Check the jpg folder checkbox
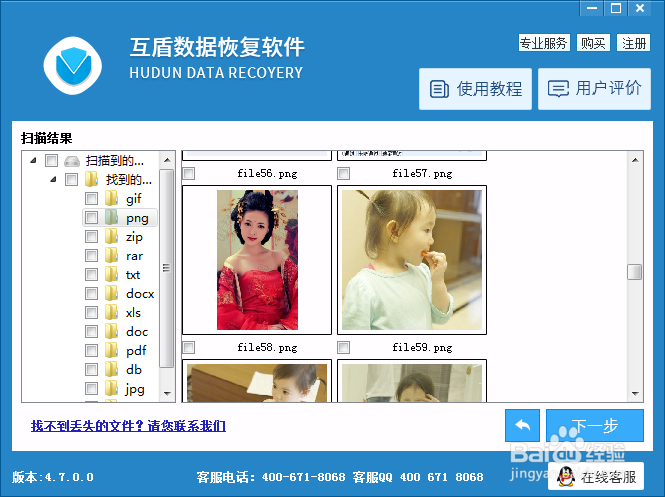Viewport: 665px width, 497px height. [x=91, y=388]
